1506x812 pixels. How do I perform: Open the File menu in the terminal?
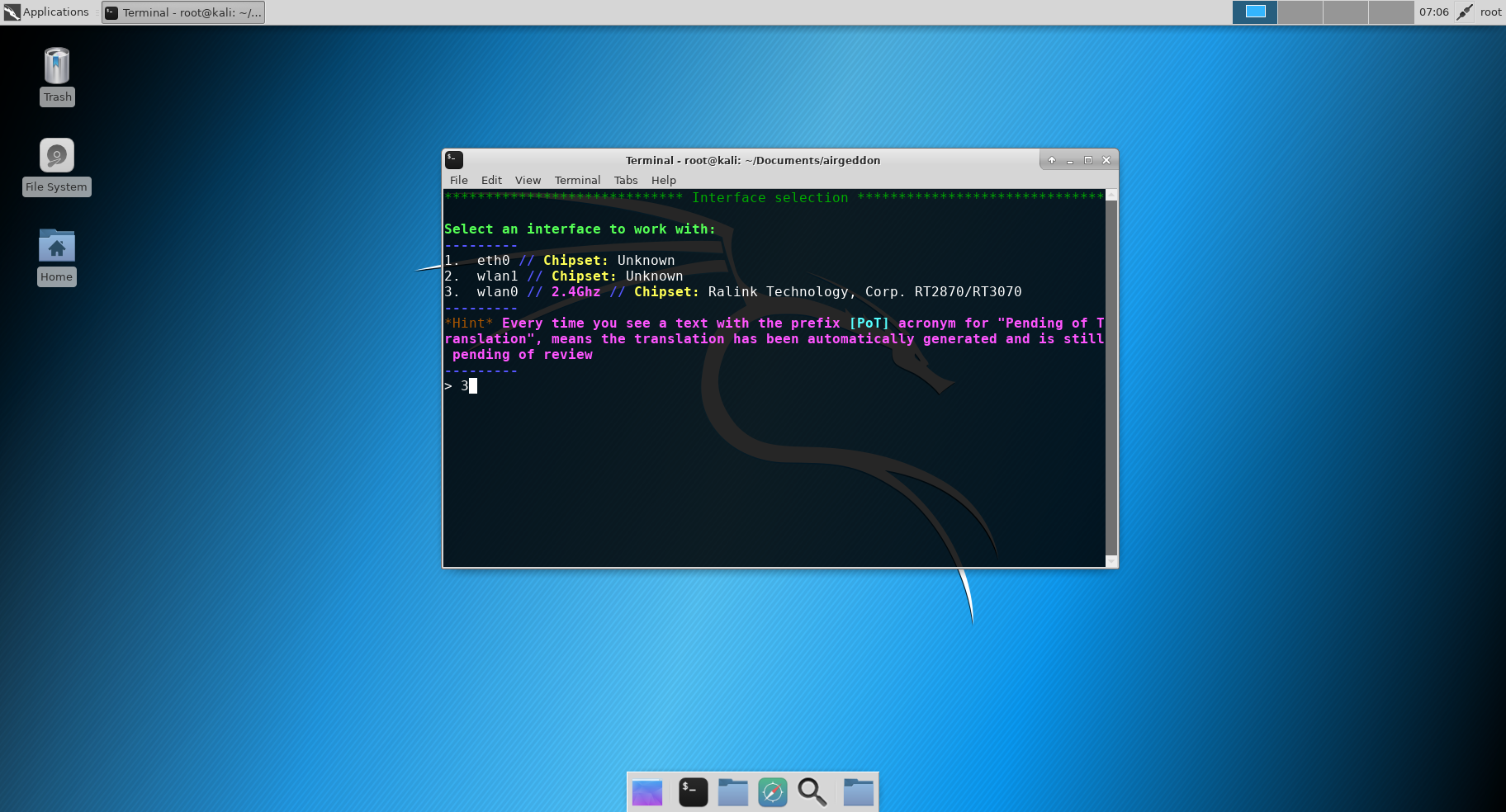coord(458,180)
